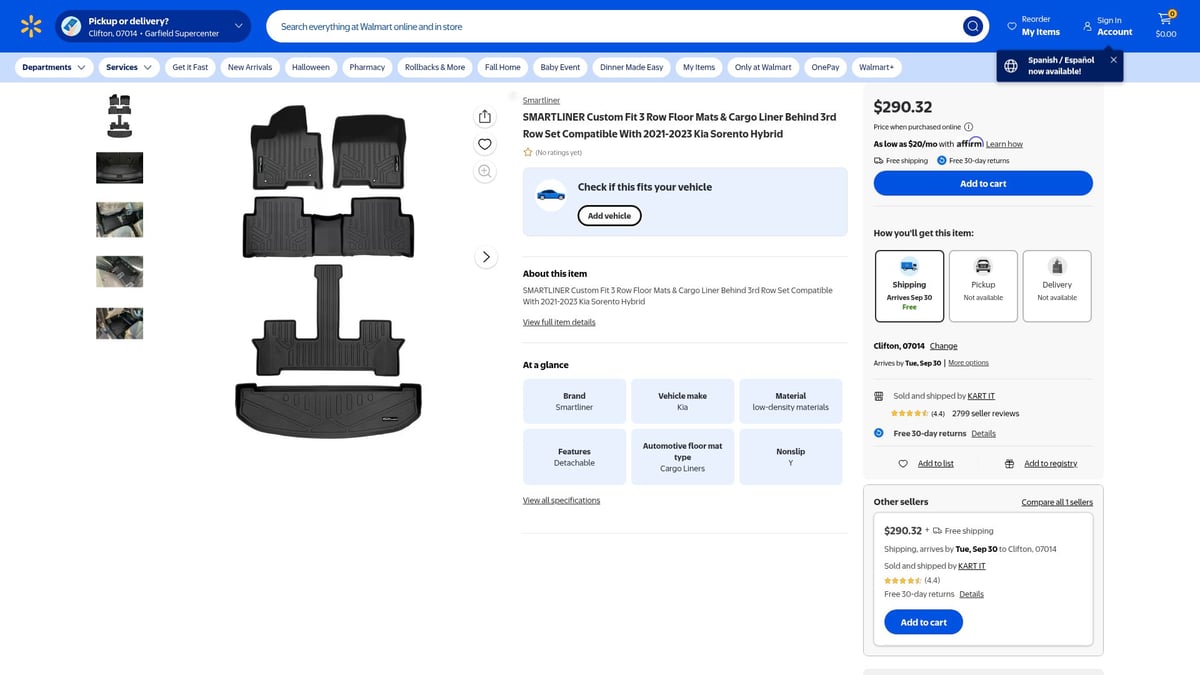Select the second product thumbnail
This screenshot has width=1200, height=675.
(x=120, y=168)
